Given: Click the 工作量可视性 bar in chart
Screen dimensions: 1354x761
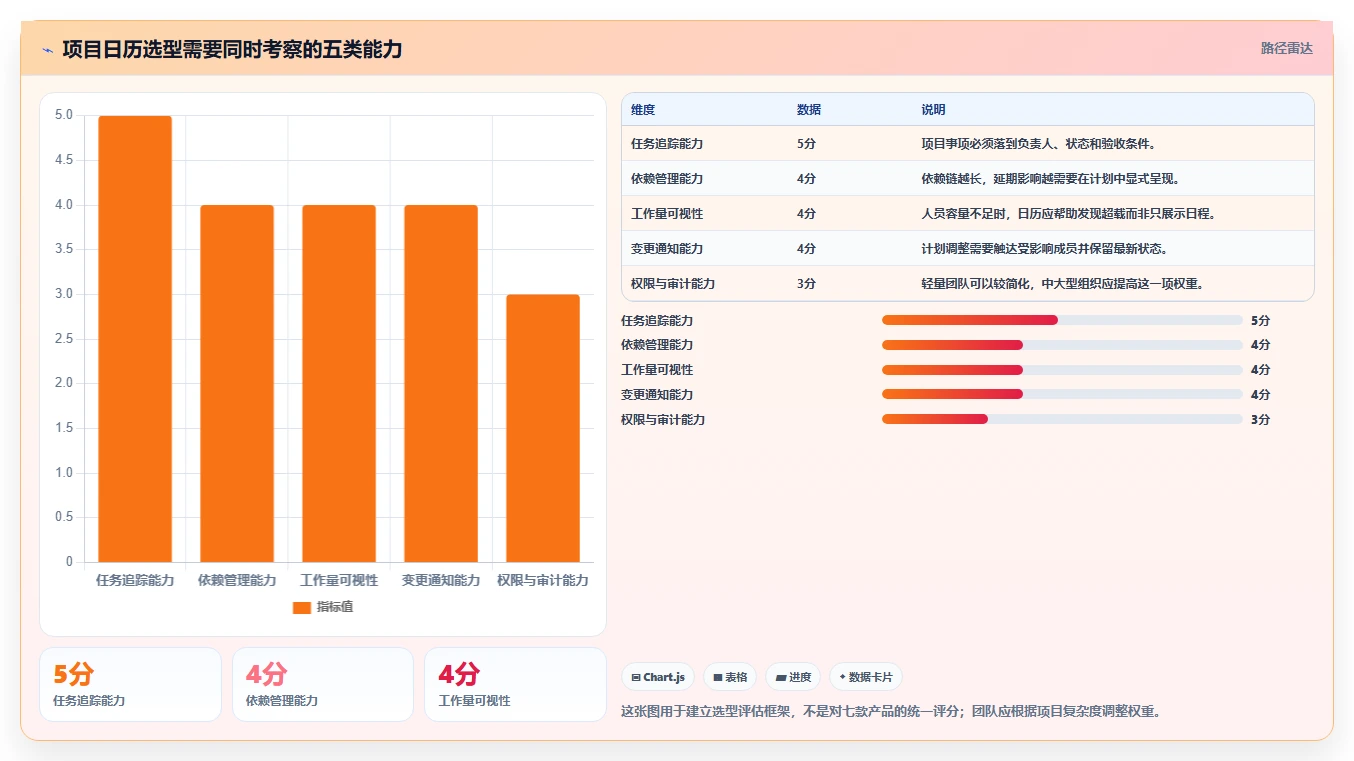Looking at the screenshot, I should point(339,383).
